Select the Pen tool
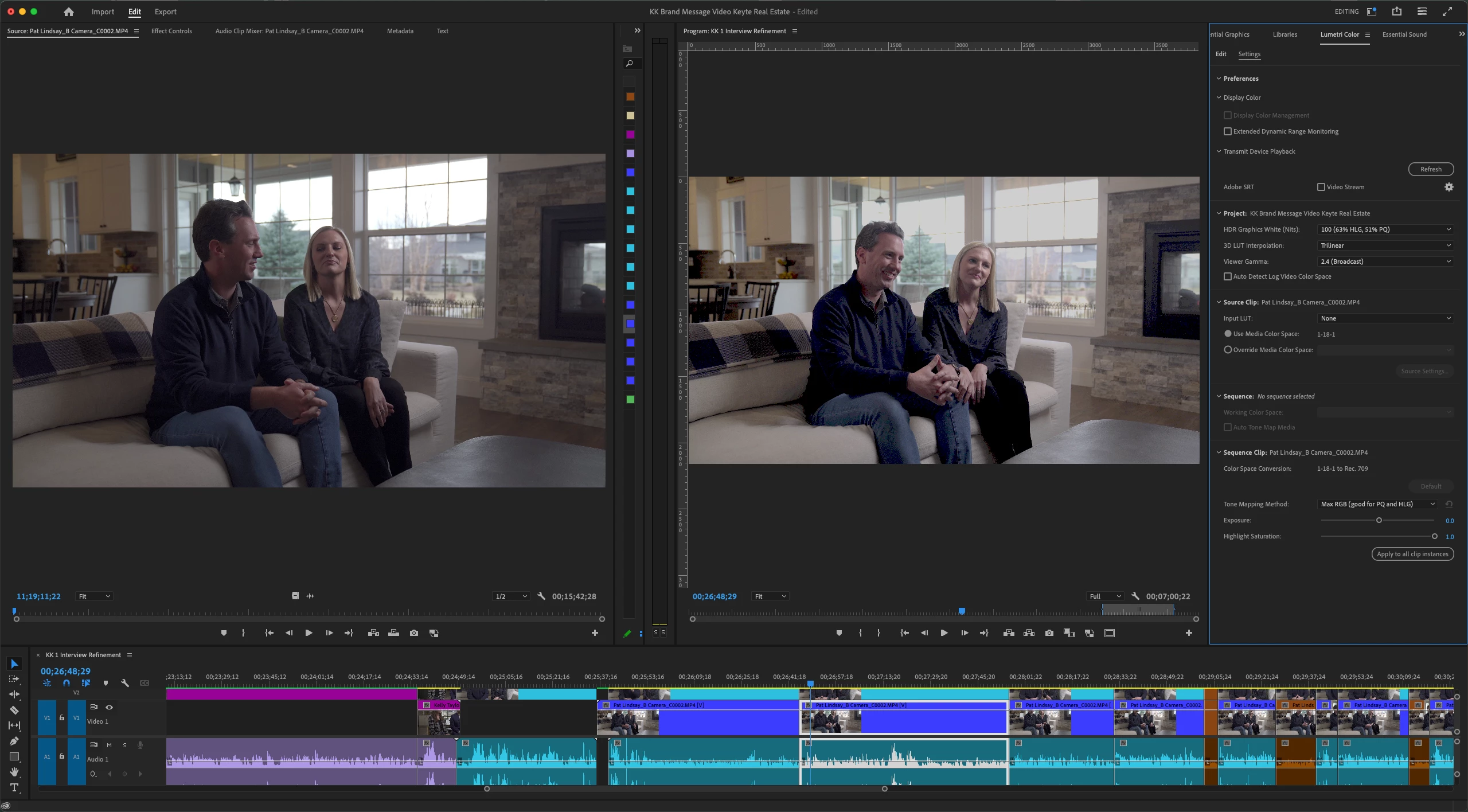The height and width of the screenshot is (812, 1468). pyautogui.click(x=14, y=741)
